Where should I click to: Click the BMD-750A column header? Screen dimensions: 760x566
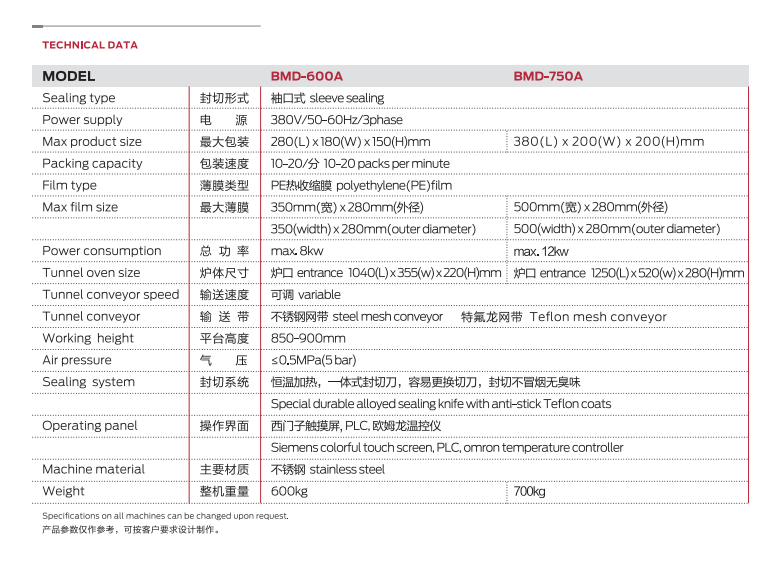coord(548,76)
